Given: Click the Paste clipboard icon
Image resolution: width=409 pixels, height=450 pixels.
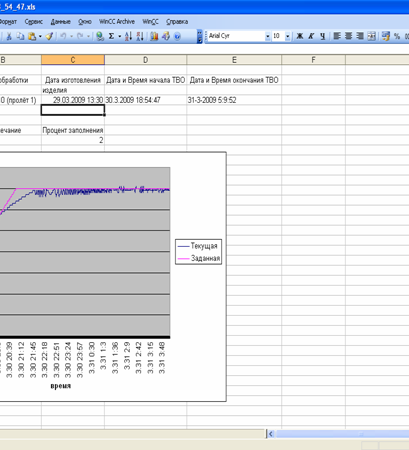Looking at the screenshot, I should point(32,36).
